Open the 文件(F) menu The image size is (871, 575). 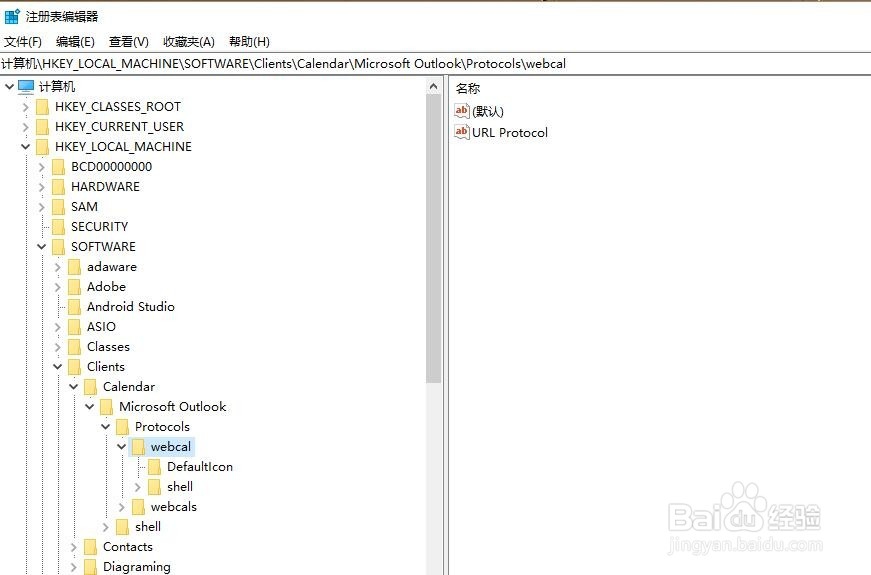click(23, 42)
